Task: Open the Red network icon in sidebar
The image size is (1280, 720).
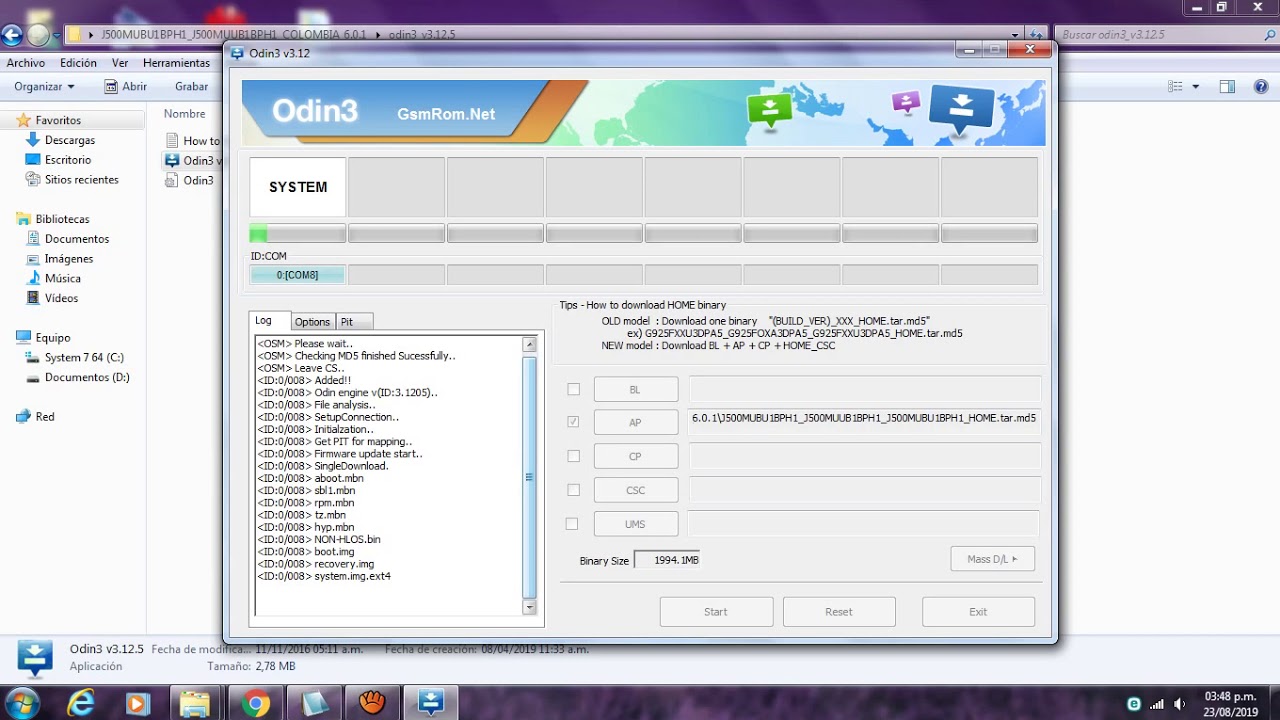Action: click(23, 416)
